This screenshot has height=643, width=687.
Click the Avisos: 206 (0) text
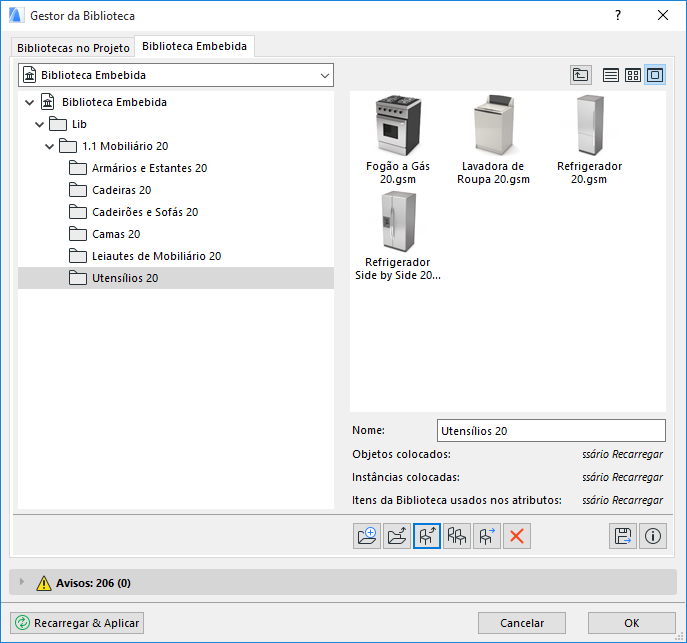tap(93, 583)
